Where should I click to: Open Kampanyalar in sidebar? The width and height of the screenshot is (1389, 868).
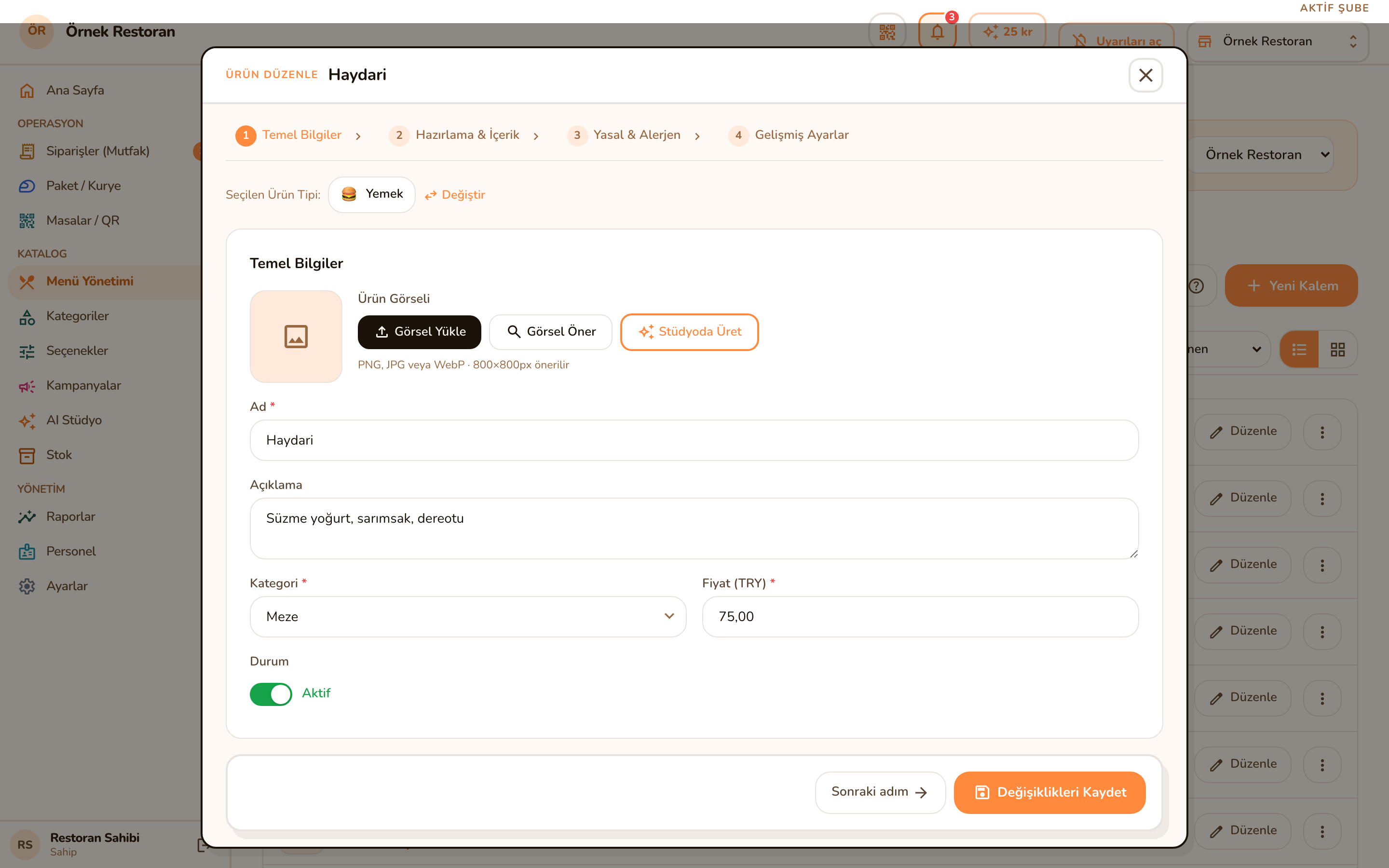click(83, 385)
